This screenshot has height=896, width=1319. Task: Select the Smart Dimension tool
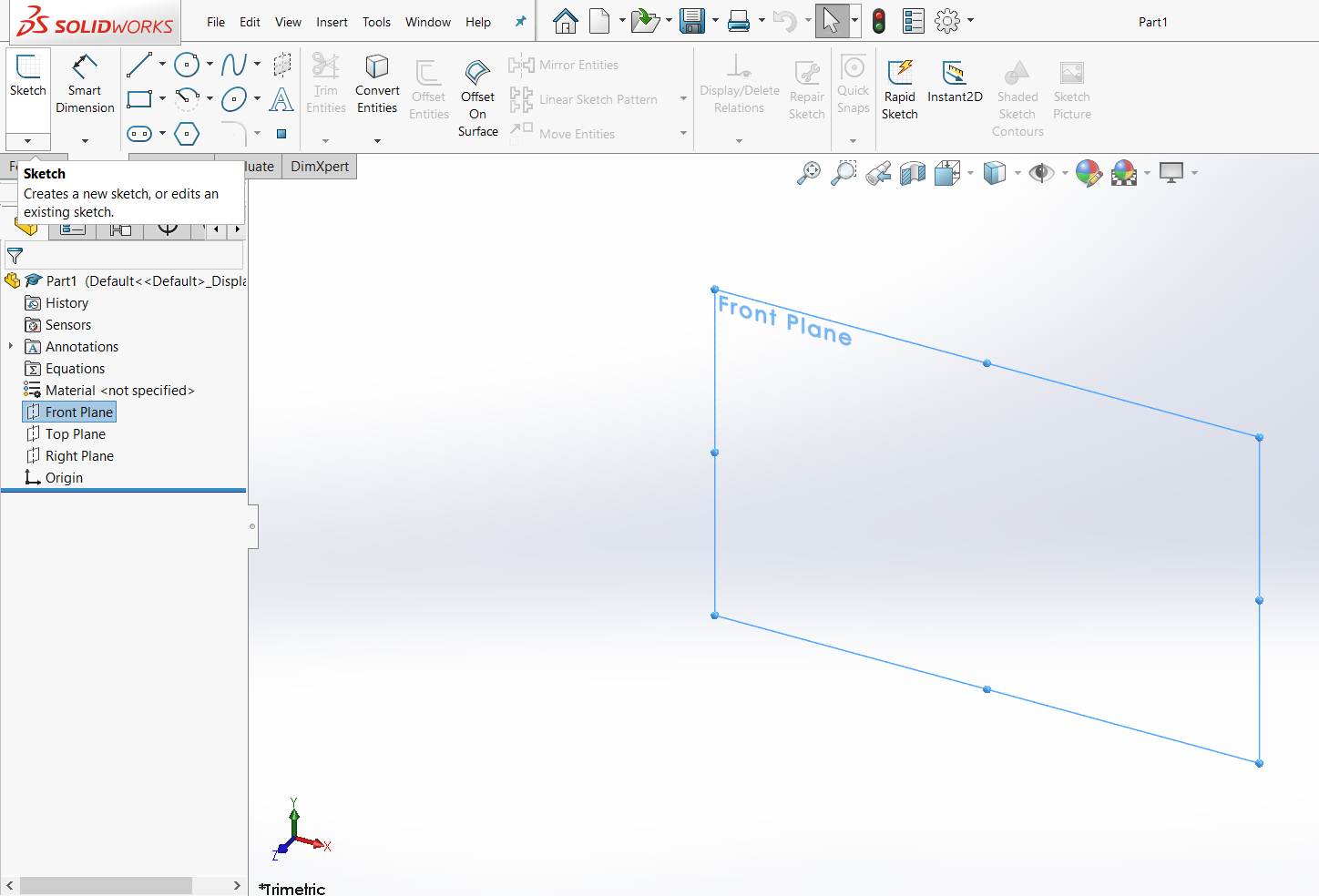pyautogui.click(x=85, y=84)
